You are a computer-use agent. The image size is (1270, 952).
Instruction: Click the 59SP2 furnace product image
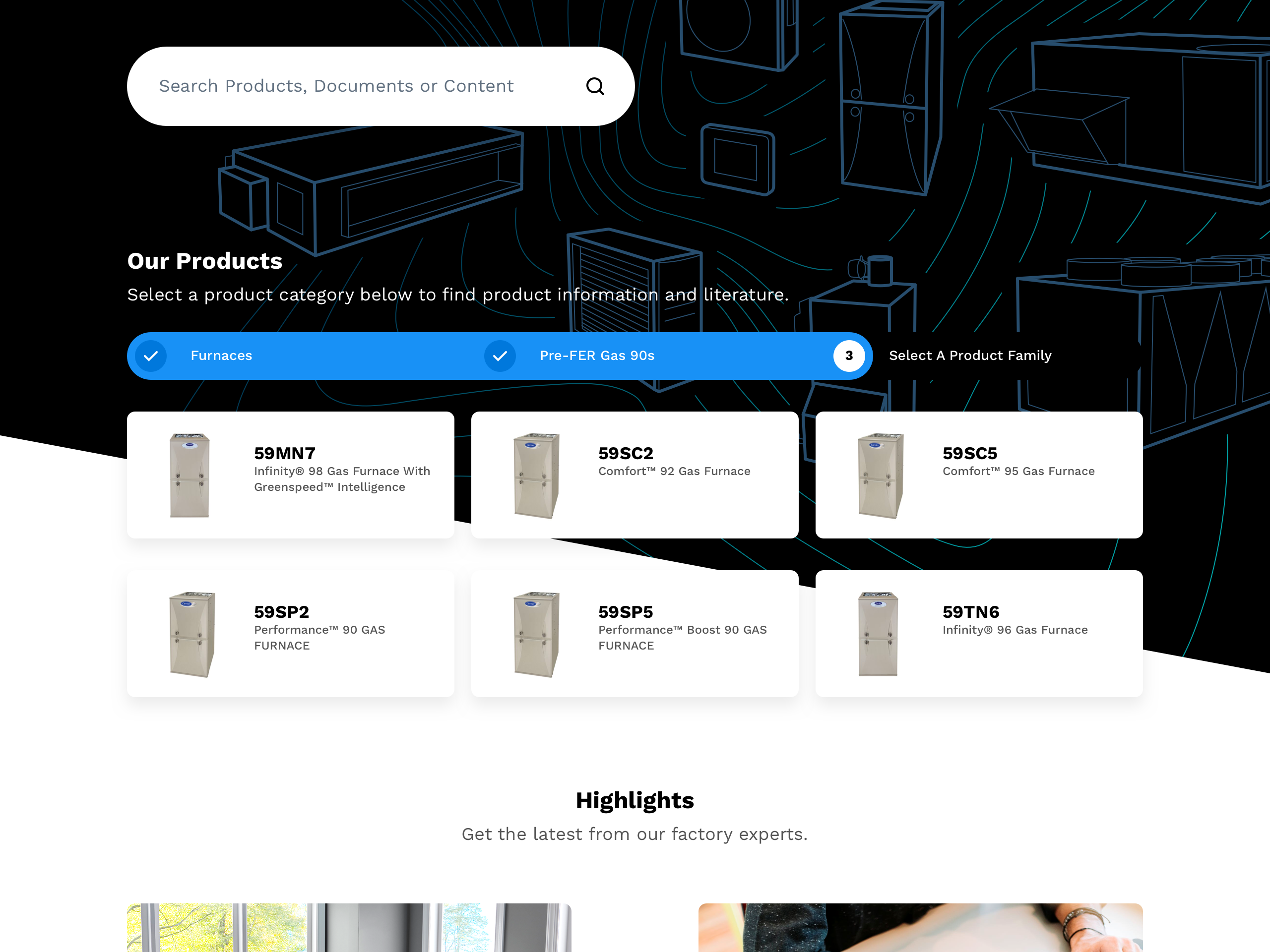[191, 634]
